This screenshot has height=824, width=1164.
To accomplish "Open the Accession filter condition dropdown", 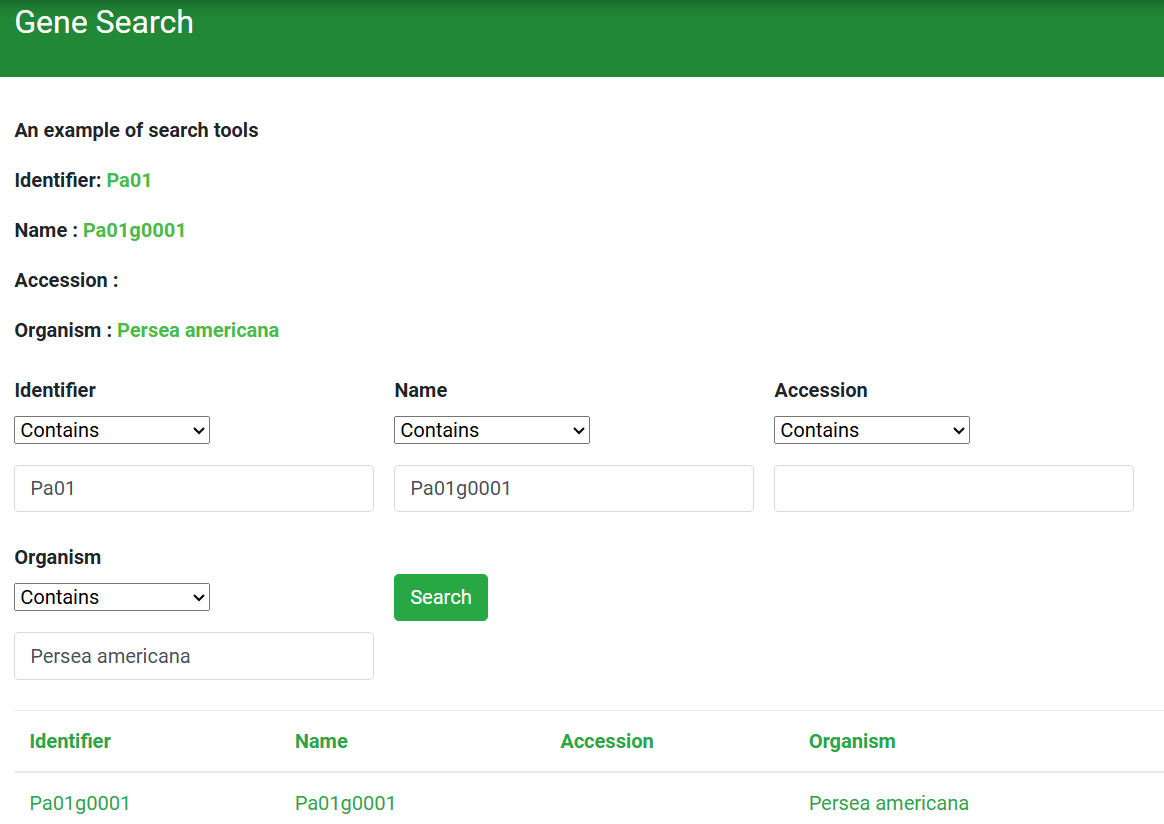I will point(872,430).
